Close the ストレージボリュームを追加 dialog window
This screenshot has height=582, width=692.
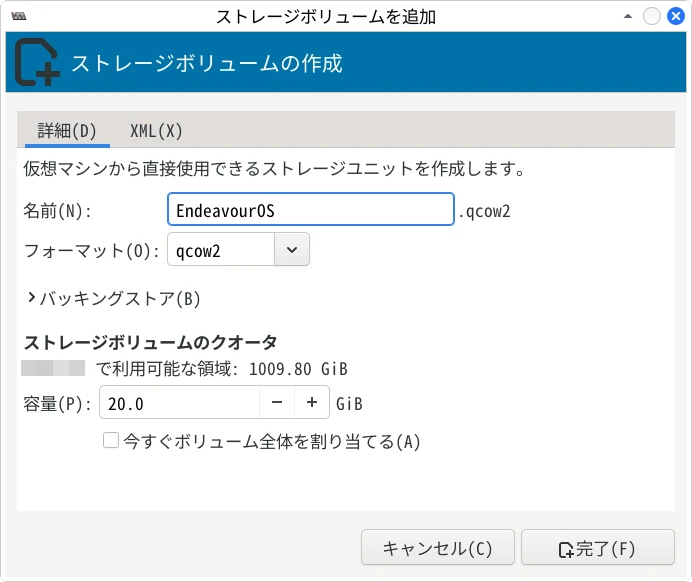pyautogui.click(x=674, y=17)
